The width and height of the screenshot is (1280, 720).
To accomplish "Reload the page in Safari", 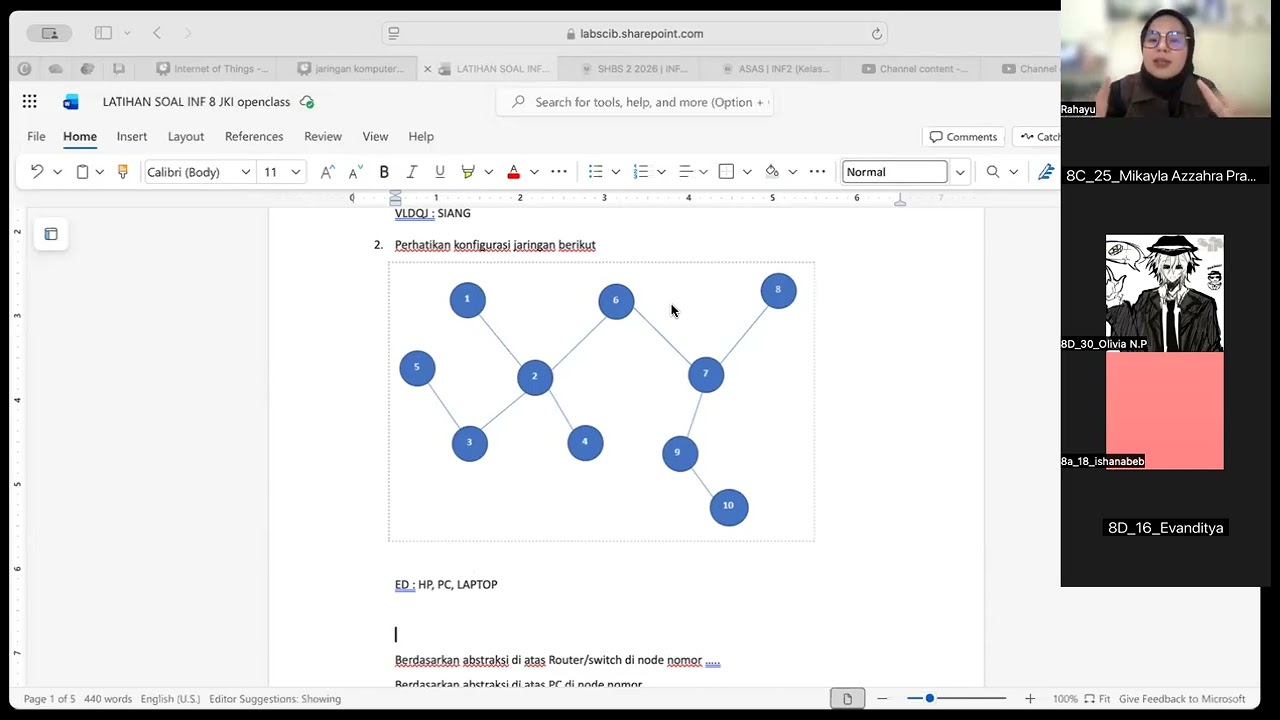I will coord(877,33).
